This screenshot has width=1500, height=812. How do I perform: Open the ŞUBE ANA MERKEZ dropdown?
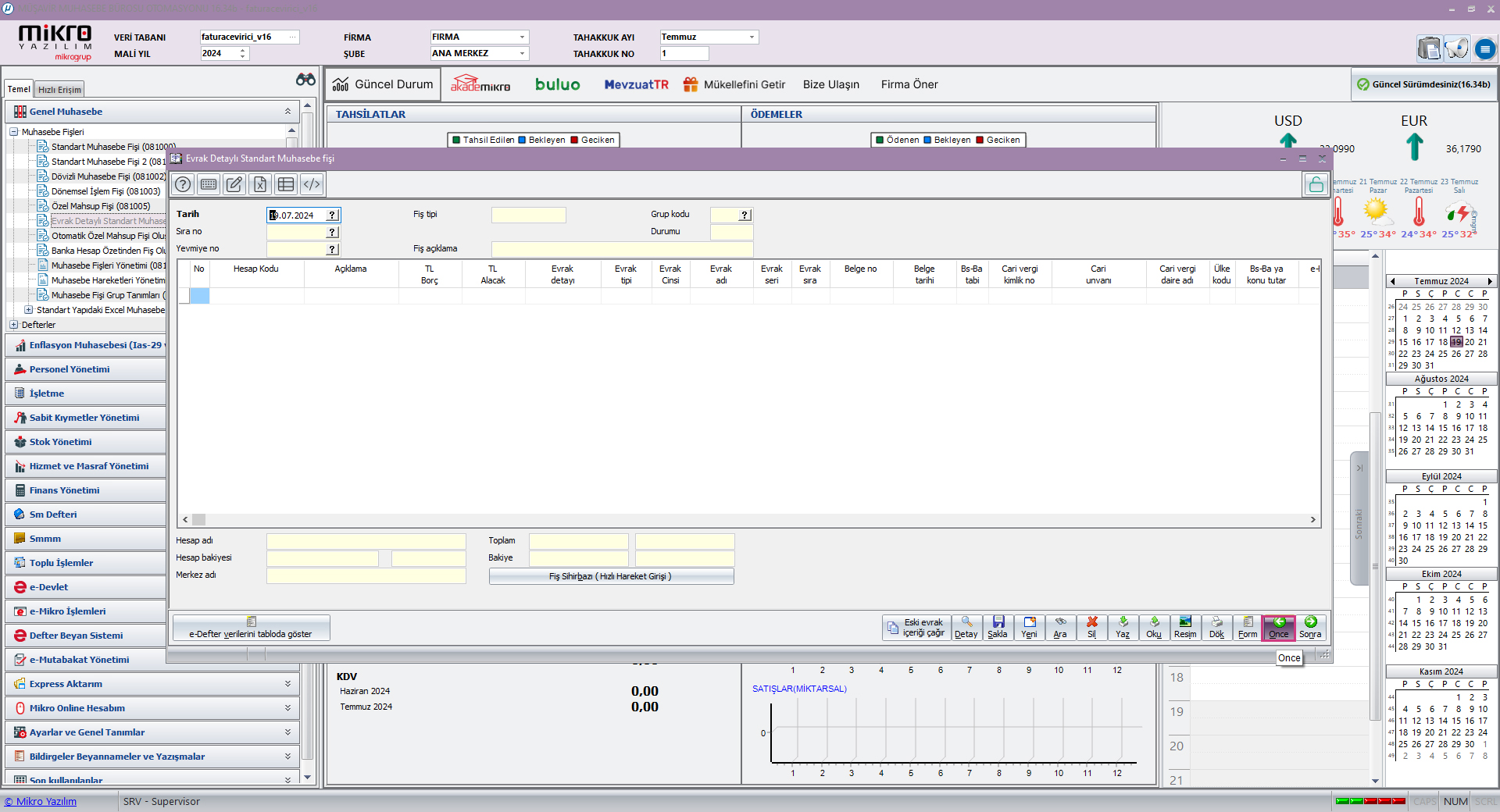(522, 54)
